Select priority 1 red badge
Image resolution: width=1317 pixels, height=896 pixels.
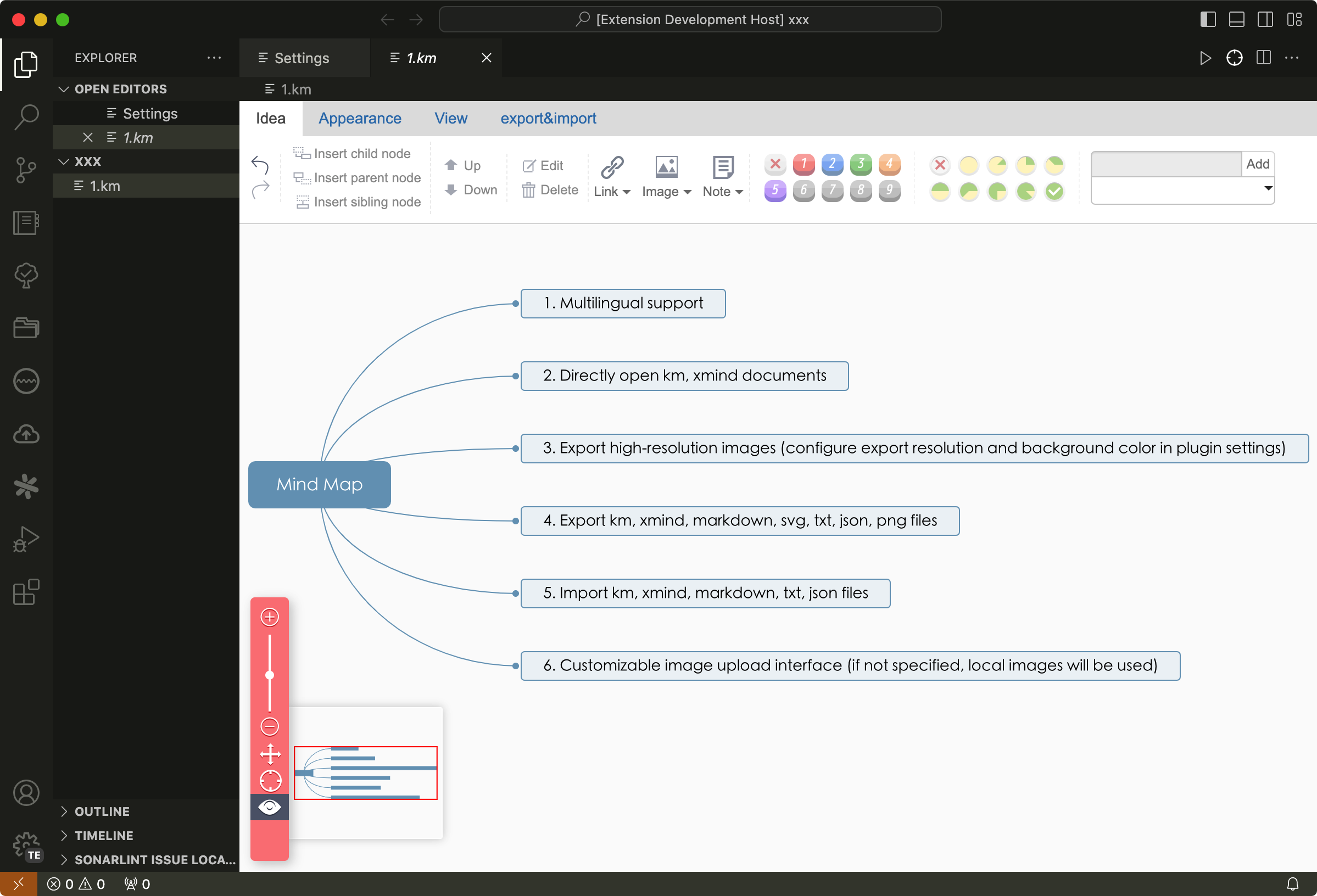(803, 164)
